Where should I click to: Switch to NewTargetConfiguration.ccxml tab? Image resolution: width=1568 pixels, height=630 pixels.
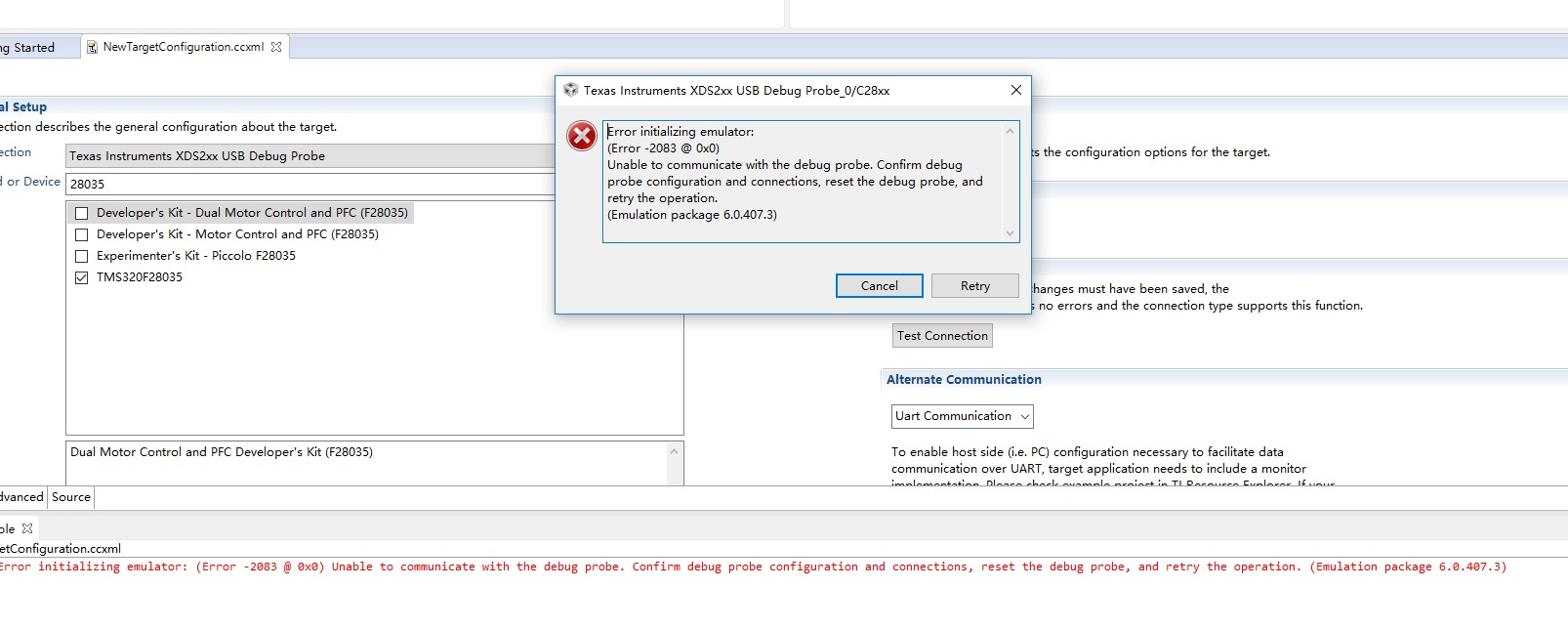tap(185, 47)
